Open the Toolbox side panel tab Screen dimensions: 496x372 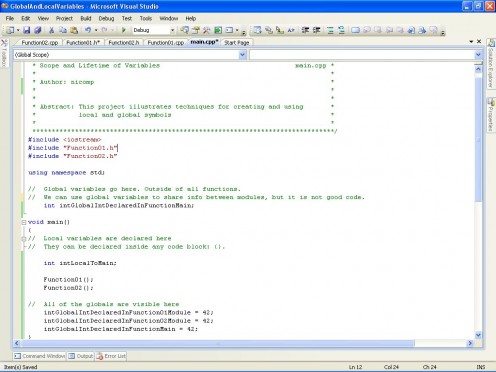click(x=4, y=52)
